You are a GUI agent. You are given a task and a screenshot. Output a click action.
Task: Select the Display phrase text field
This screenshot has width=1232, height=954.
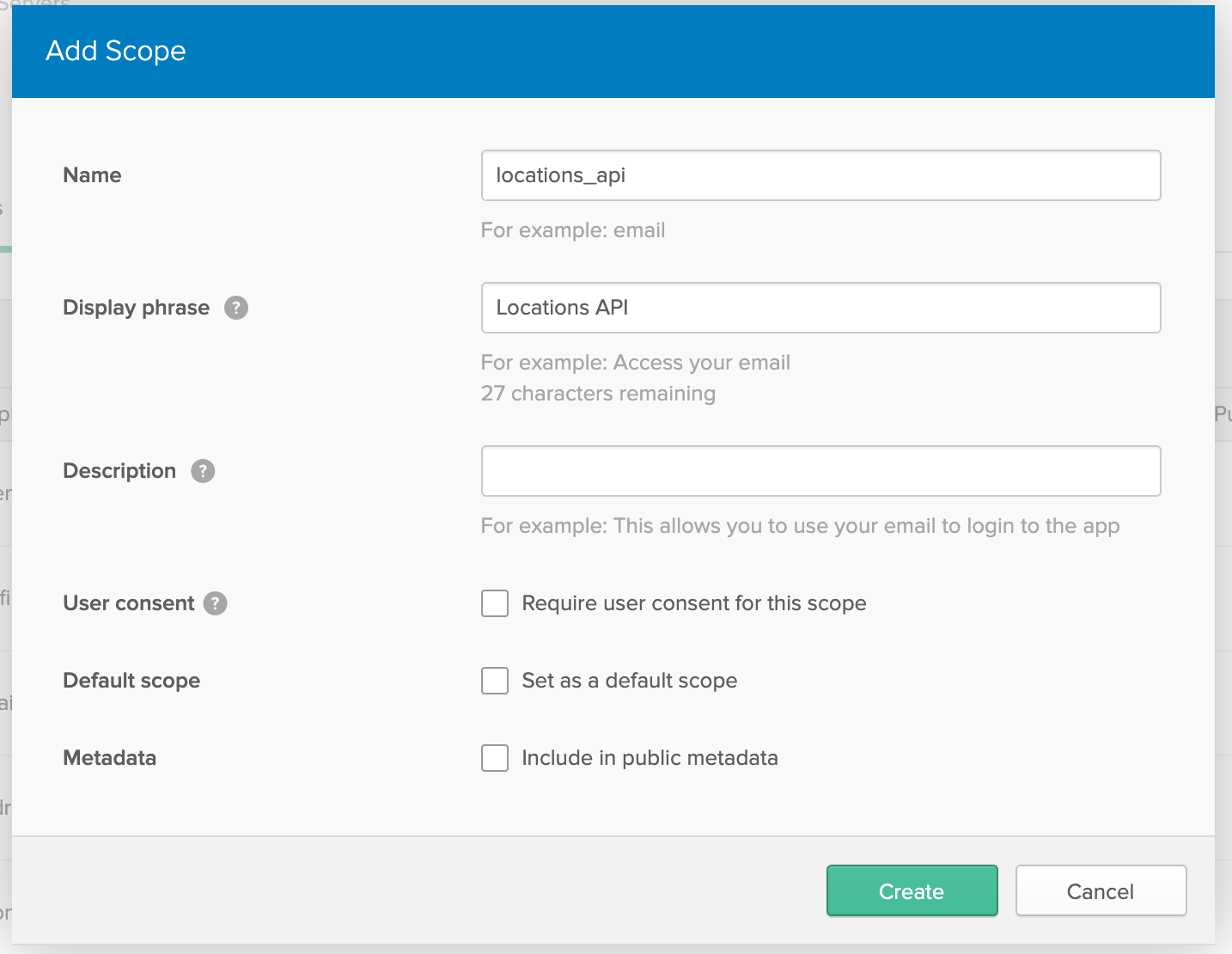(x=820, y=308)
